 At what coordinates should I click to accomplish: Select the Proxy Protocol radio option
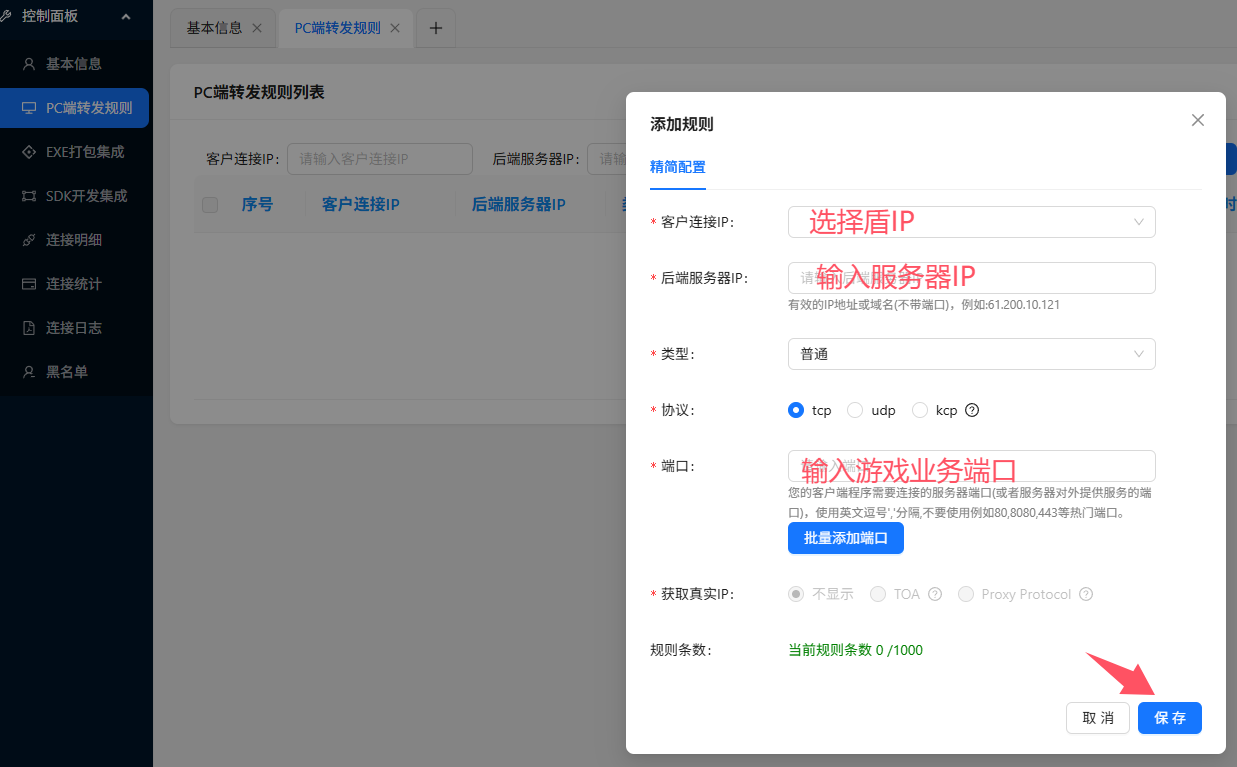pyautogui.click(x=966, y=594)
